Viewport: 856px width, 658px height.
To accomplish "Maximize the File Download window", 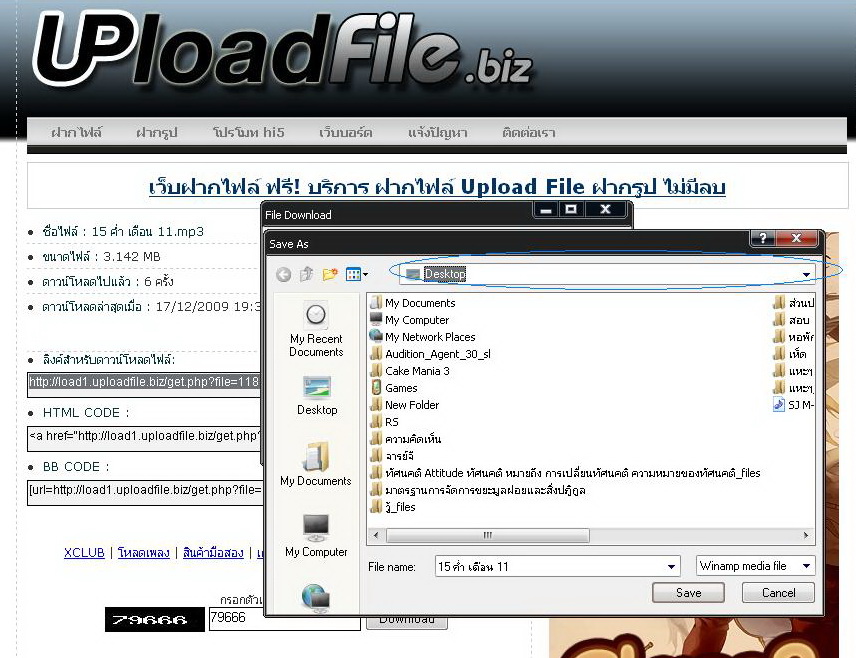I will (571, 209).
